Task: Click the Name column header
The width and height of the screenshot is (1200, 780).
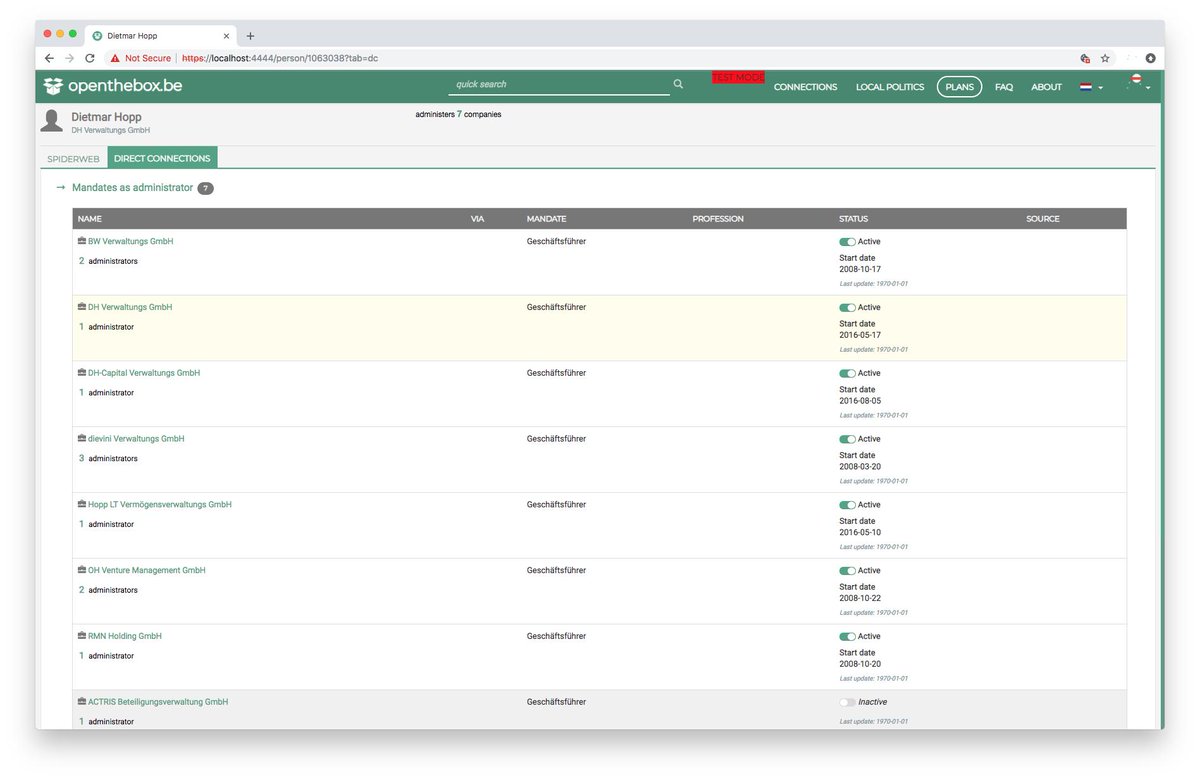Action: coord(90,219)
